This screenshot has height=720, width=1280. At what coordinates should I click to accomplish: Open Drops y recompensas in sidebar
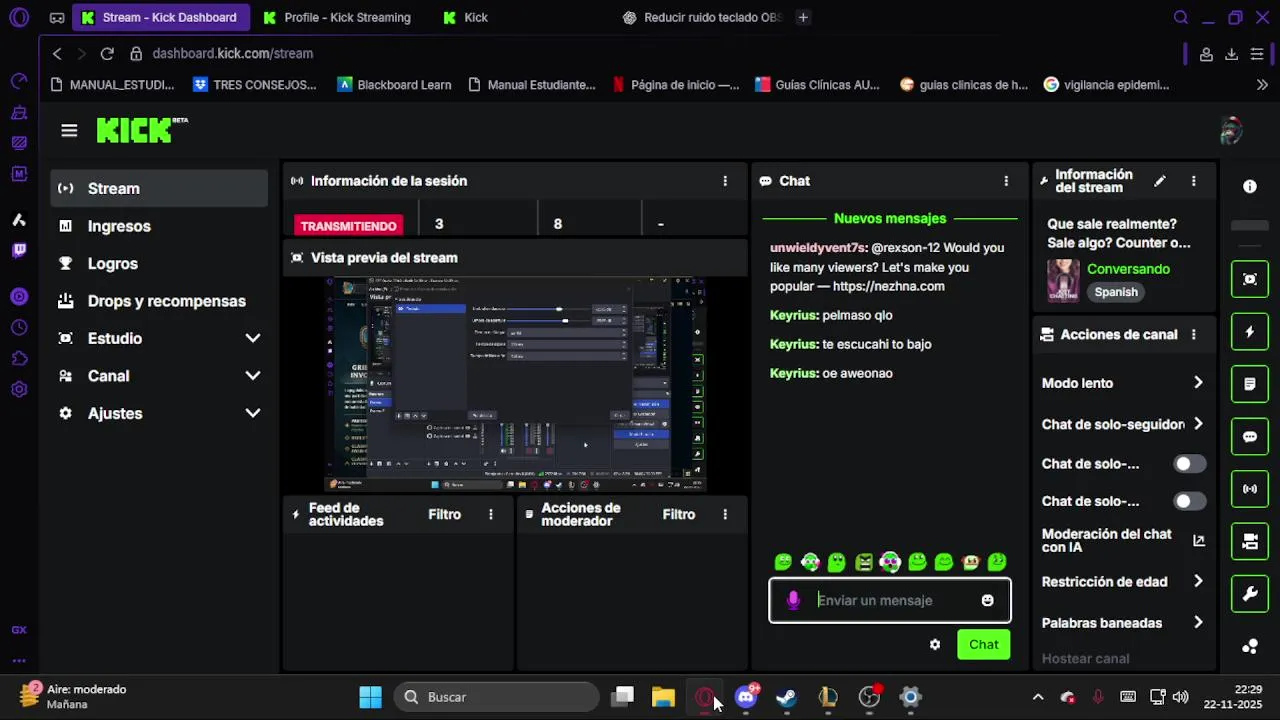tap(159, 301)
